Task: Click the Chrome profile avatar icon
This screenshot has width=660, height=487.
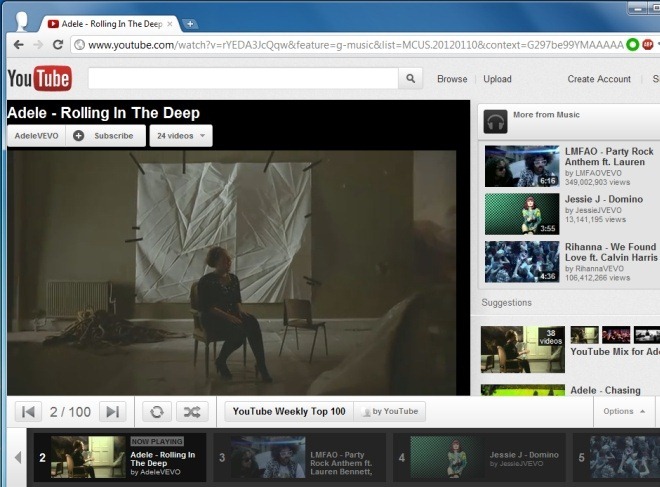Action: 20,21
